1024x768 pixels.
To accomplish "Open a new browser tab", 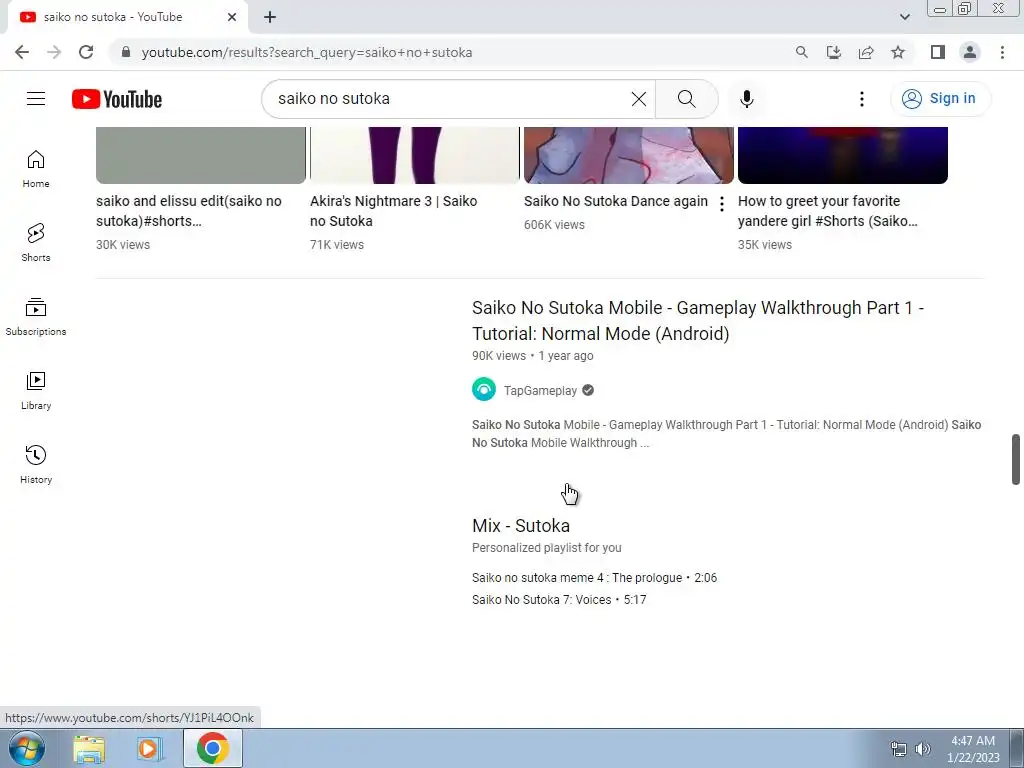I will [x=270, y=17].
